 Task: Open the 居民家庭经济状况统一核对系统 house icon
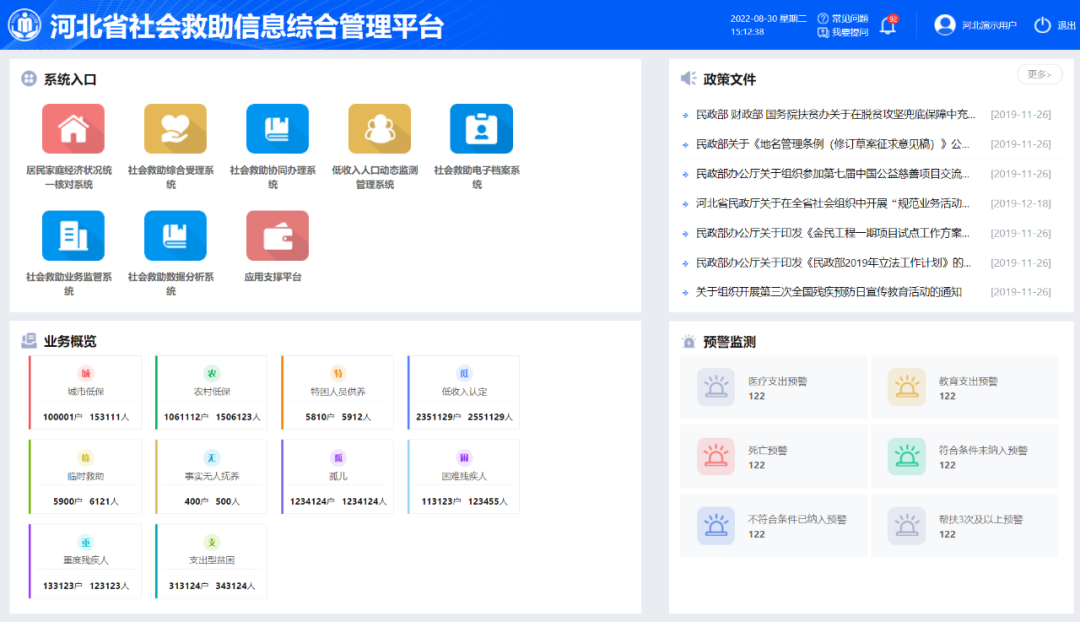coord(73,129)
